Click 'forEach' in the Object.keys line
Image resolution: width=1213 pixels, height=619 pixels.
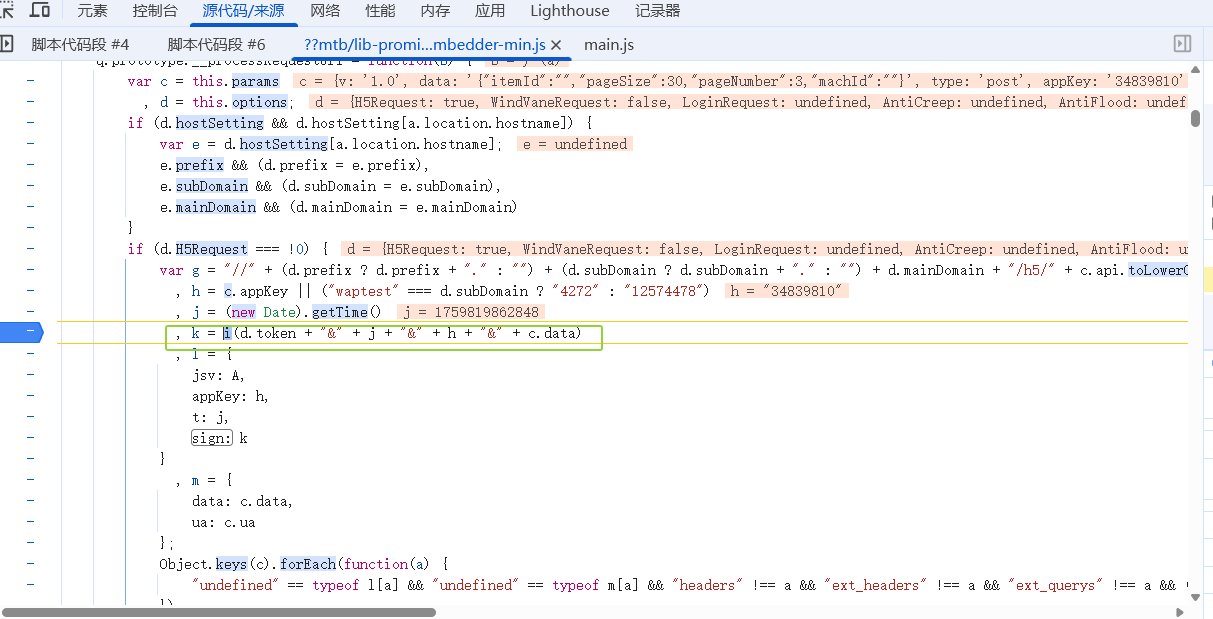[x=309, y=564]
